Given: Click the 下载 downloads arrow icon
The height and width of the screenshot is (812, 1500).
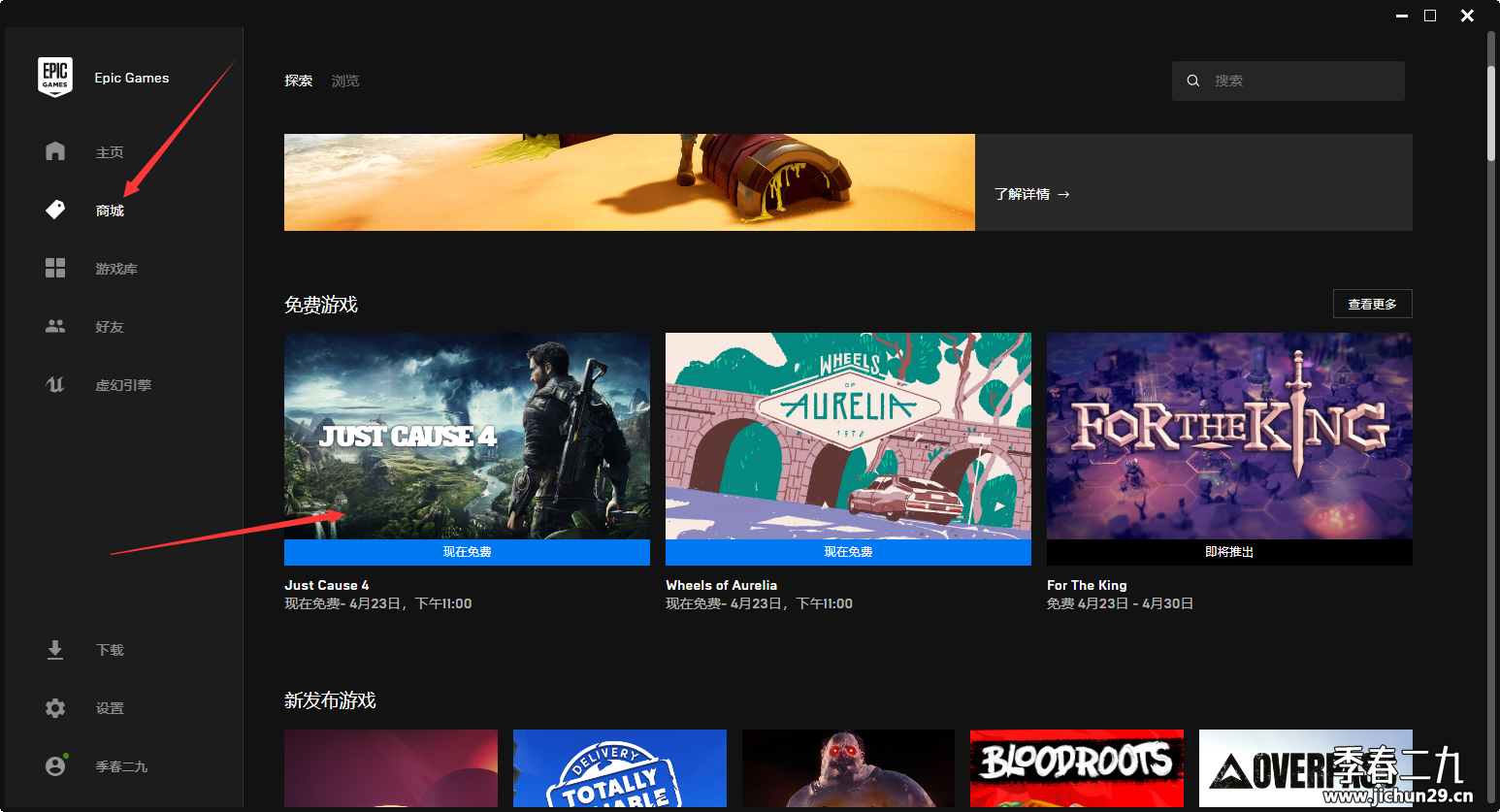Looking at the screenshot, I should [x=55, y=650].
